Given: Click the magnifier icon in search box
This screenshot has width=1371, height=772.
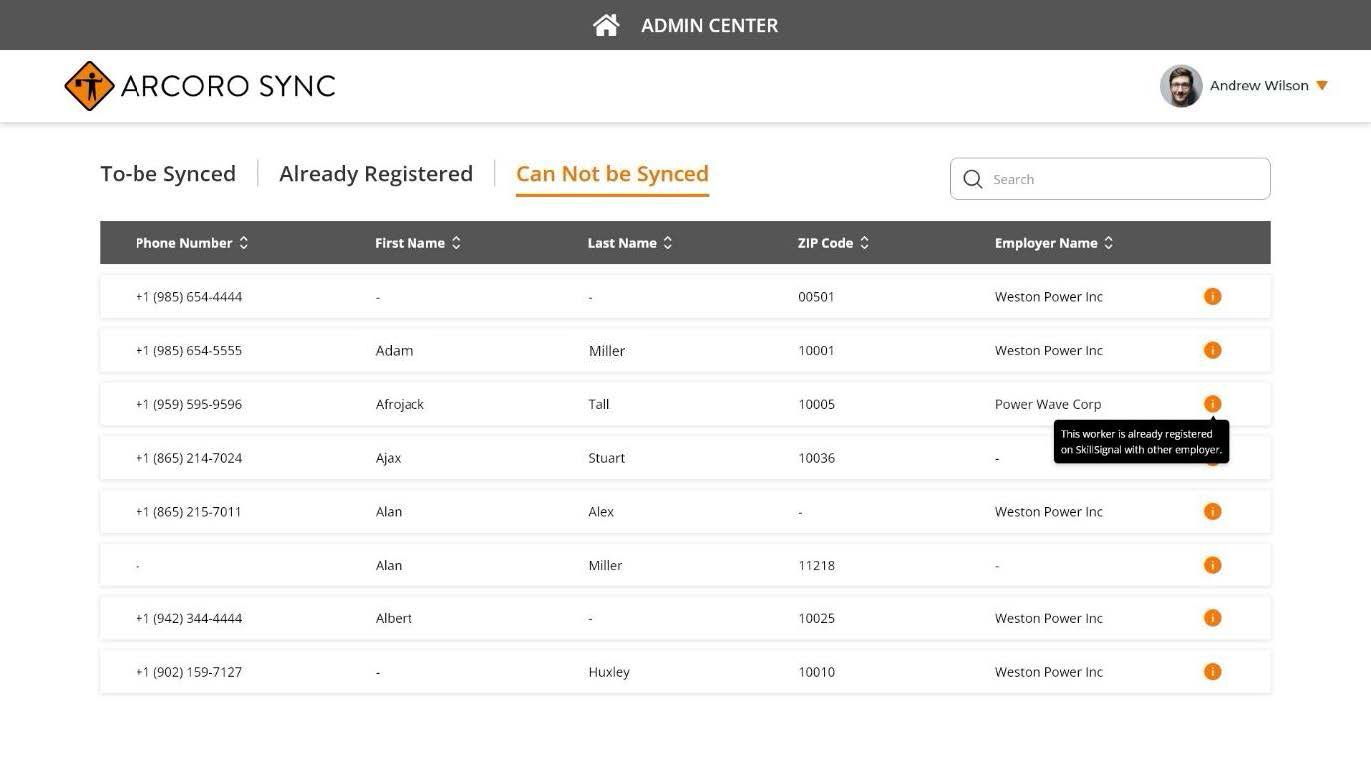Looking at the screenshot, I should pyautogui.click(x=972, y=179).
